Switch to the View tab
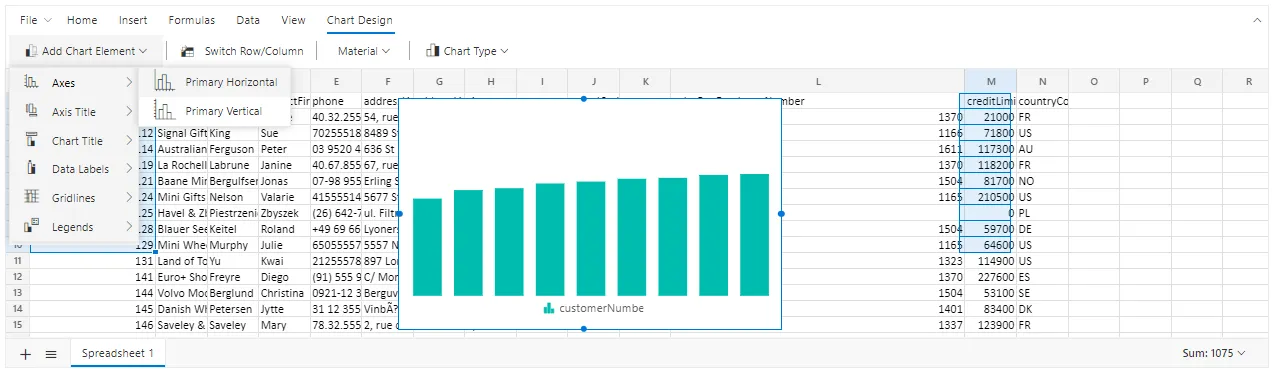 tap(294, 20)
